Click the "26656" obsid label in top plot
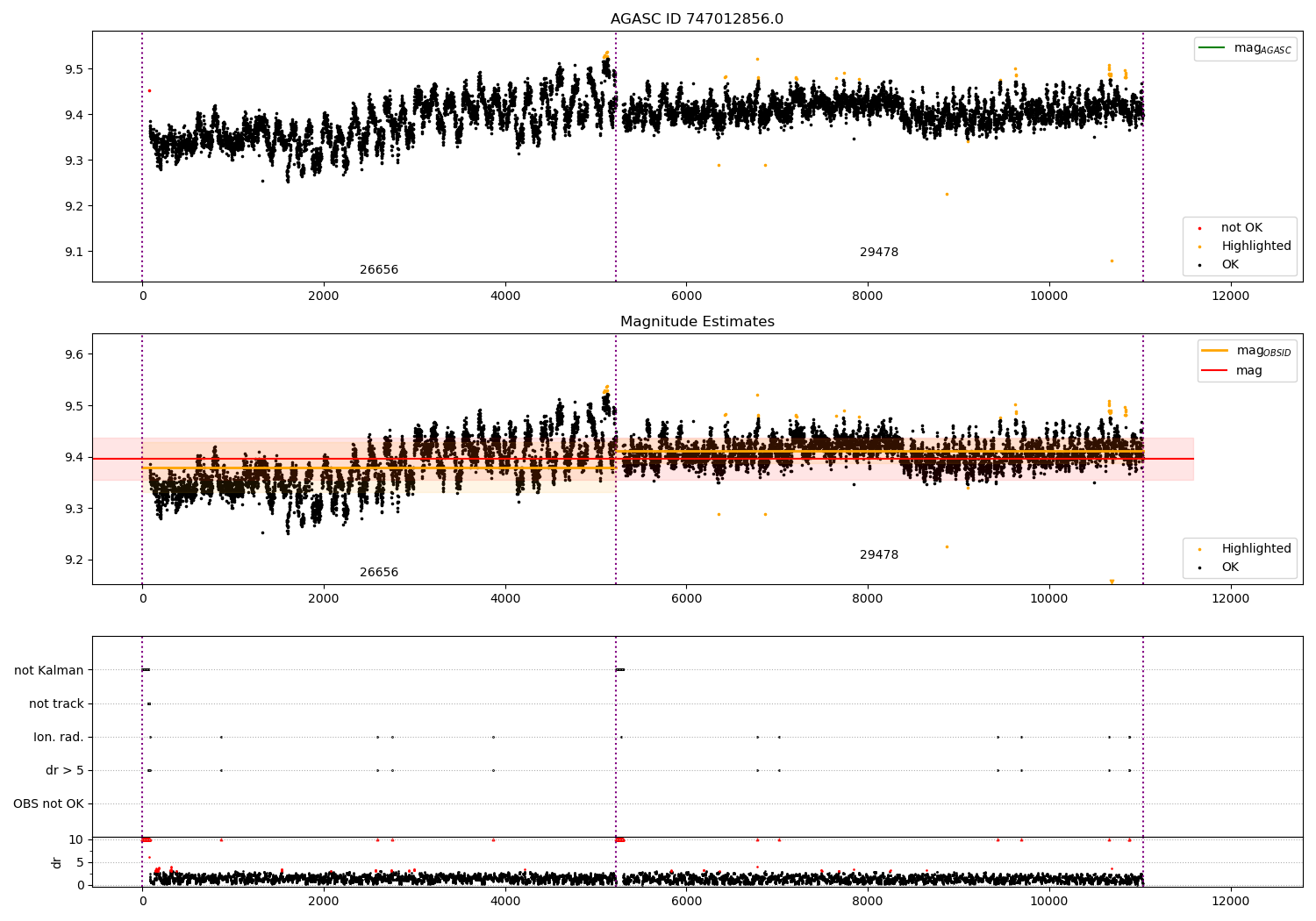The height and width of the screenshot is (921, 1316). (379, 270)
